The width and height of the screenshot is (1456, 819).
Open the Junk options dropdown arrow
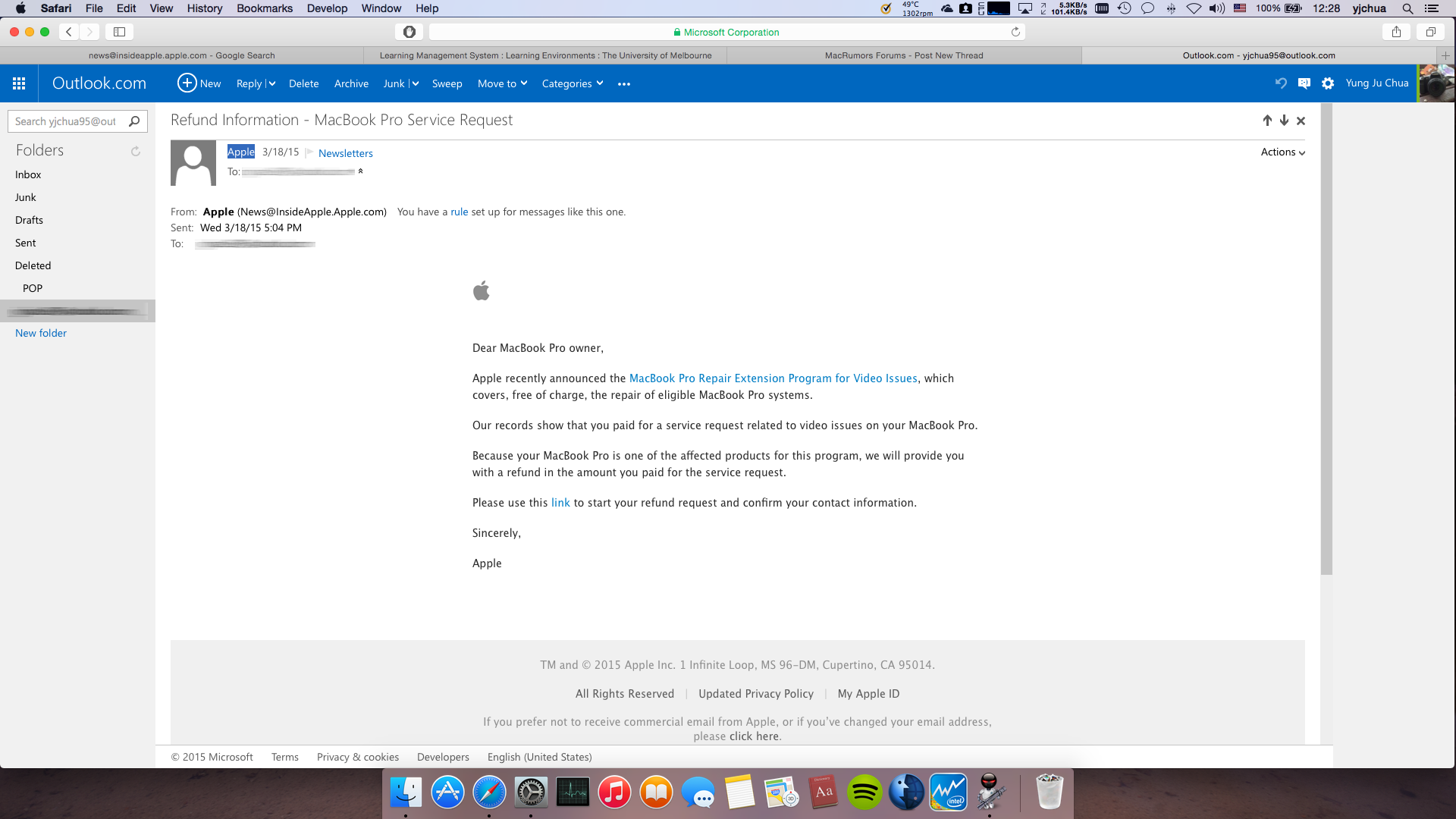coord(415,84)
